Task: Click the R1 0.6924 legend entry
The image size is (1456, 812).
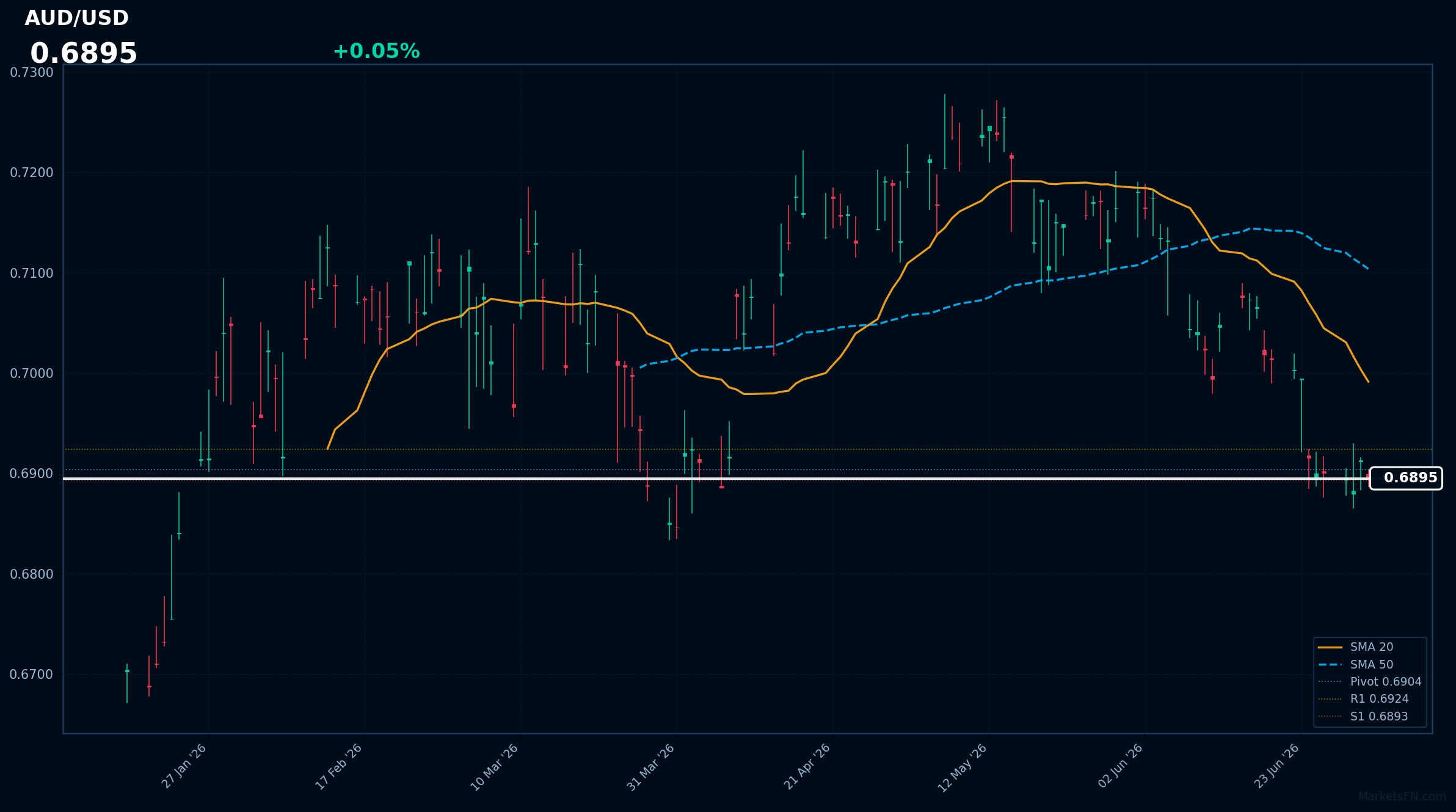Action: click(1364, 698)
